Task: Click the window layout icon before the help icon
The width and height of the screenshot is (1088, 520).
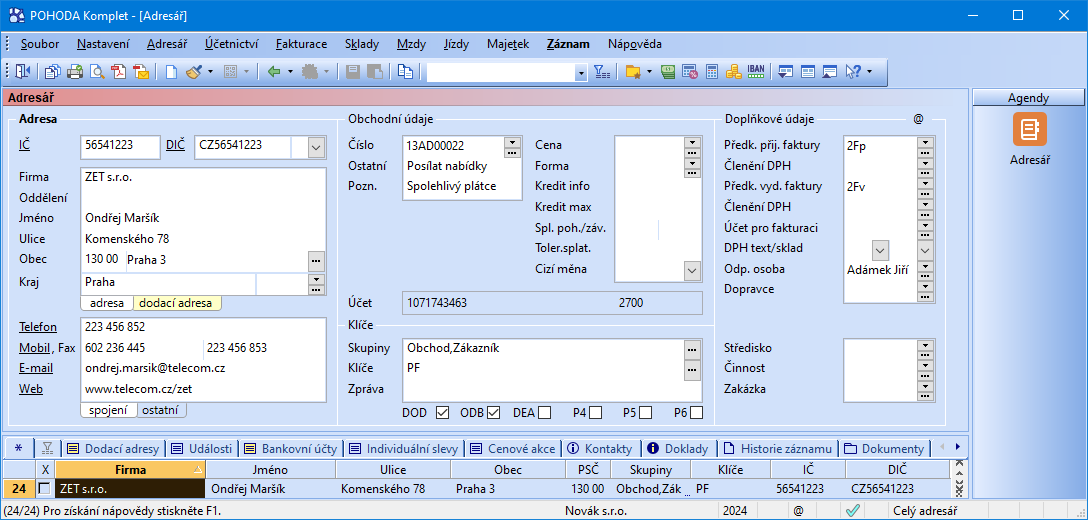Action: (831, 71)
